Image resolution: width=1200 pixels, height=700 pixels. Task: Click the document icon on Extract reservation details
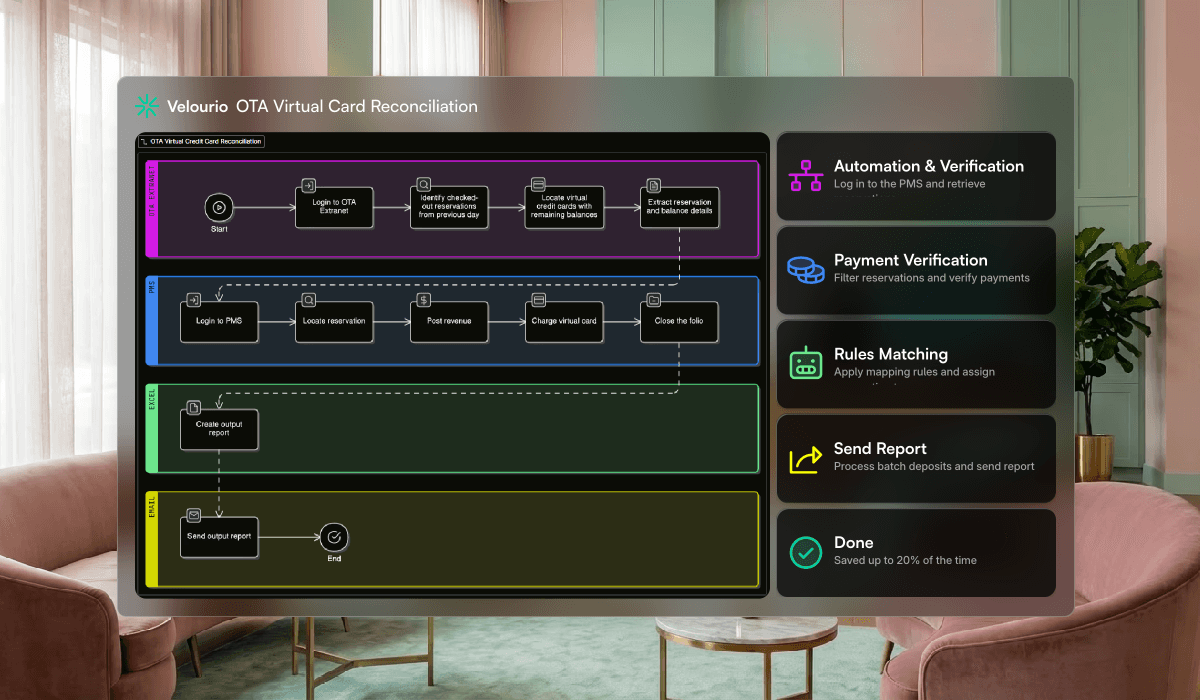click(x=653, y=185)
